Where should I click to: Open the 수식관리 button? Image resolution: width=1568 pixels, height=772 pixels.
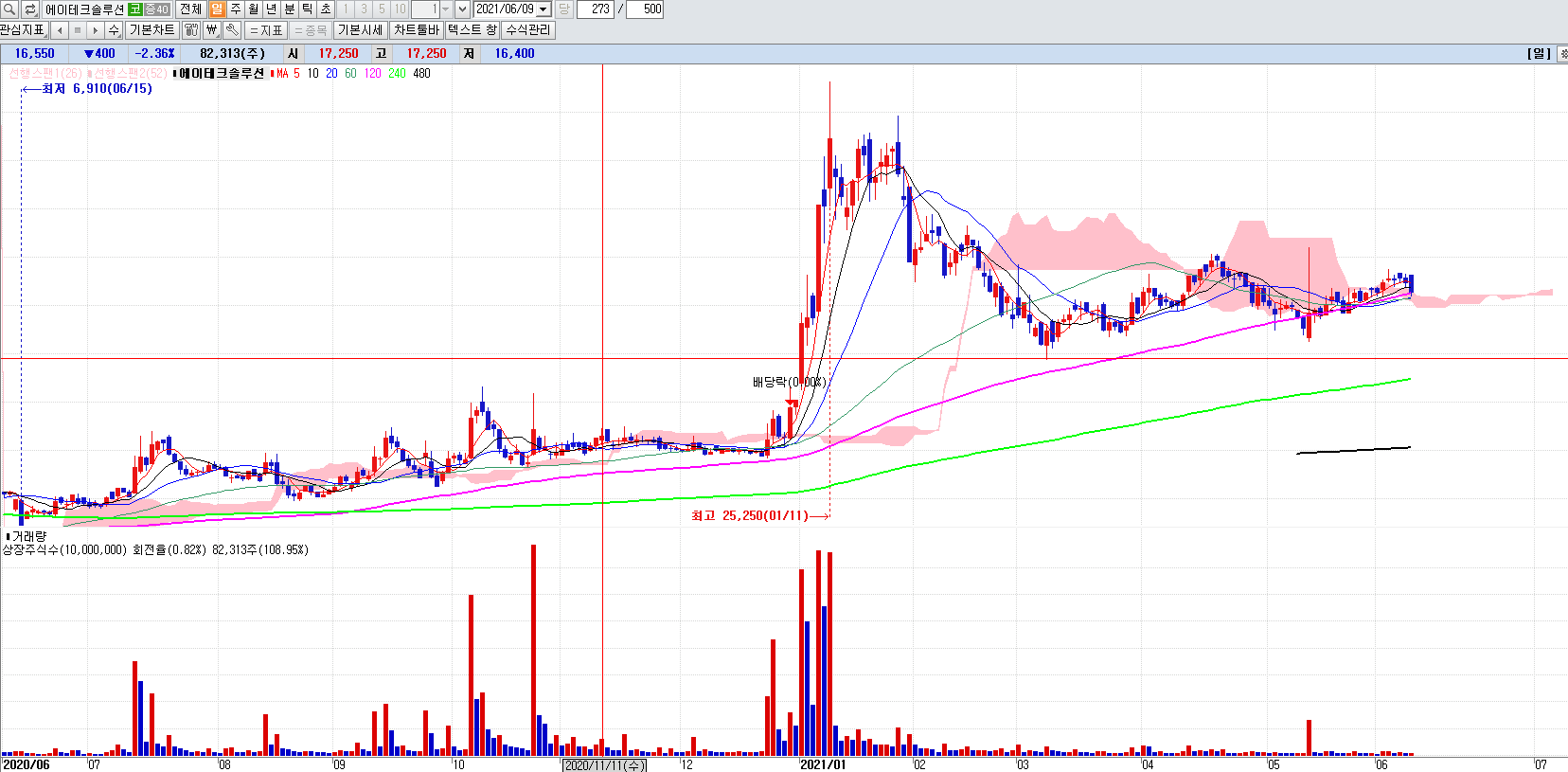tap(527, 30)
